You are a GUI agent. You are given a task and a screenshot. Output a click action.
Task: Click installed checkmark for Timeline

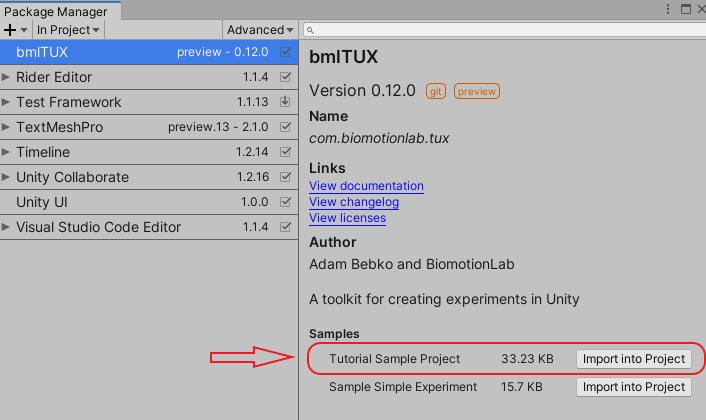pyautogui.click(x=285, y=152)
